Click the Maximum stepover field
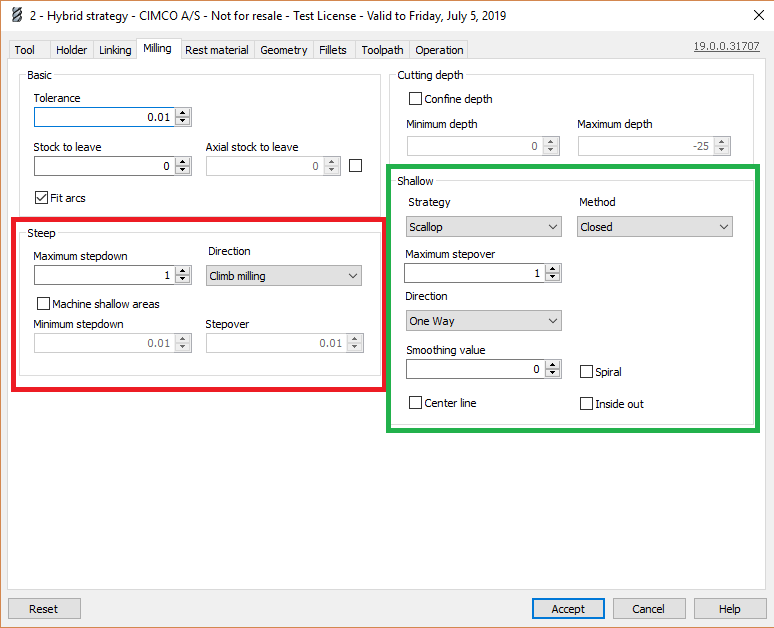The height and width of the screenshot is (628, 774). tap(474, 273)
